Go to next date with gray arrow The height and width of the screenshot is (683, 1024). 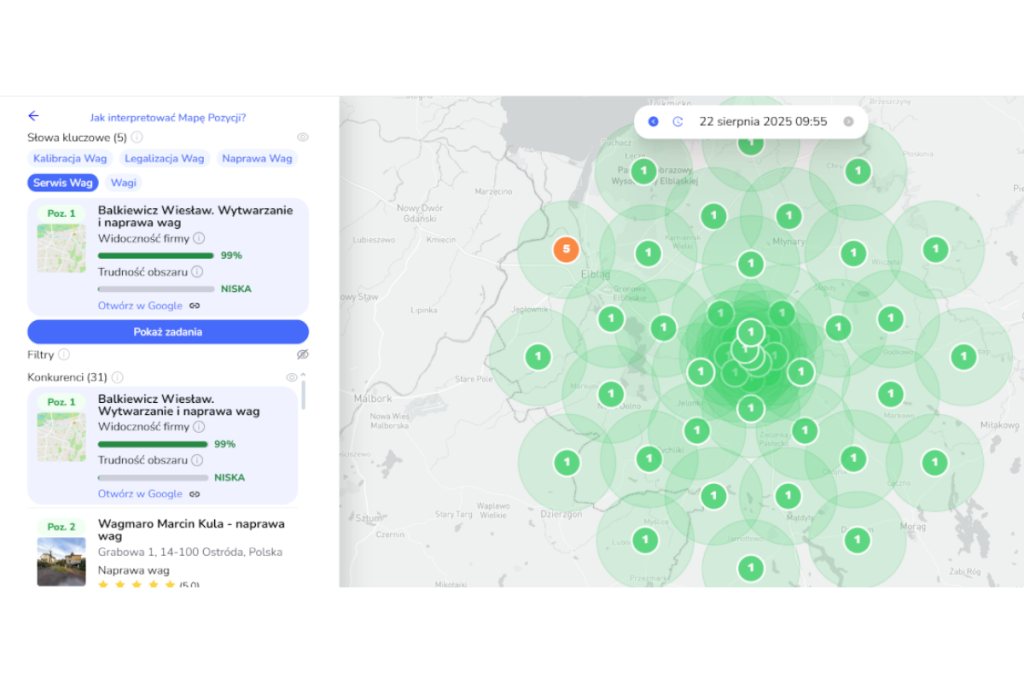[x=848, y=121]
